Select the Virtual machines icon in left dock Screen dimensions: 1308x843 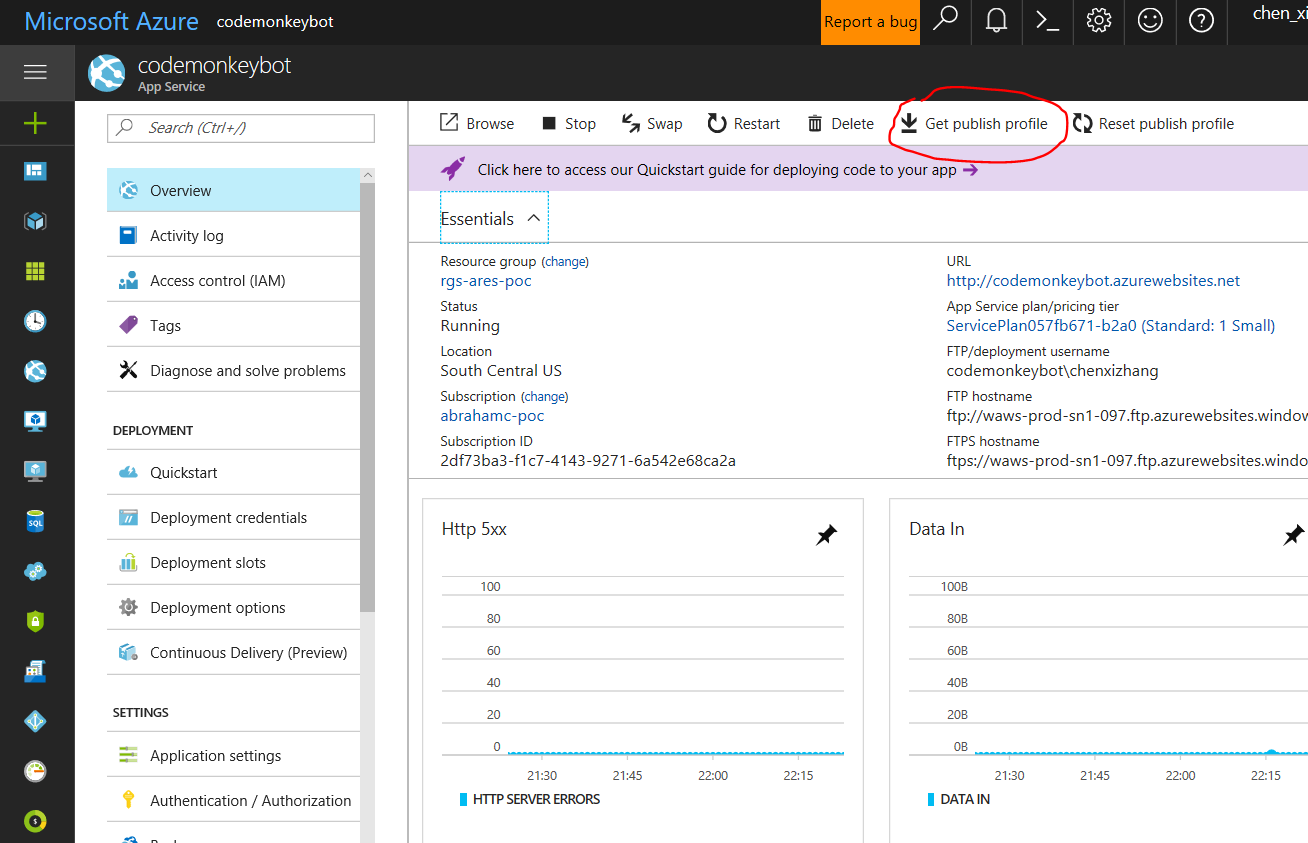(36, 421)
